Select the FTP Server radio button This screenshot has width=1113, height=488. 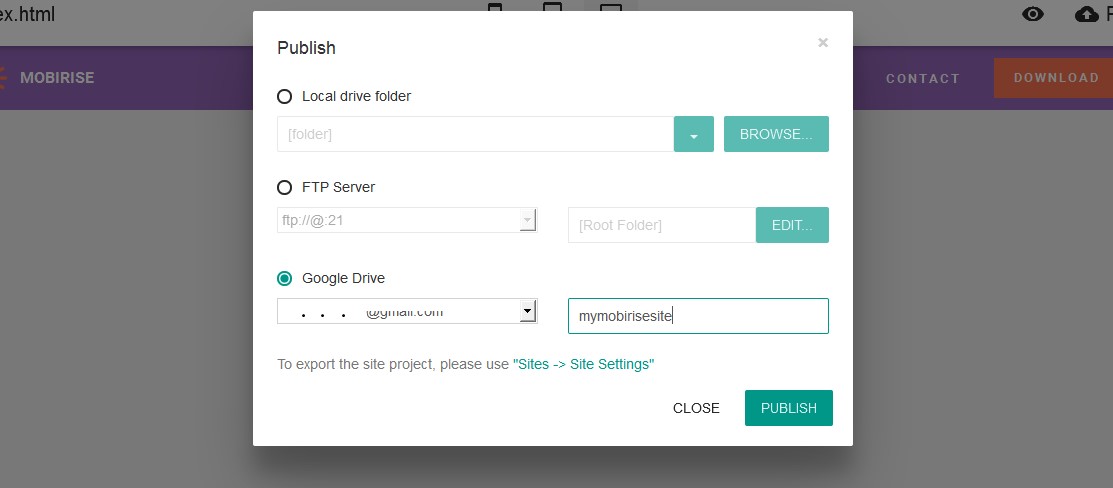pos(284,188)
